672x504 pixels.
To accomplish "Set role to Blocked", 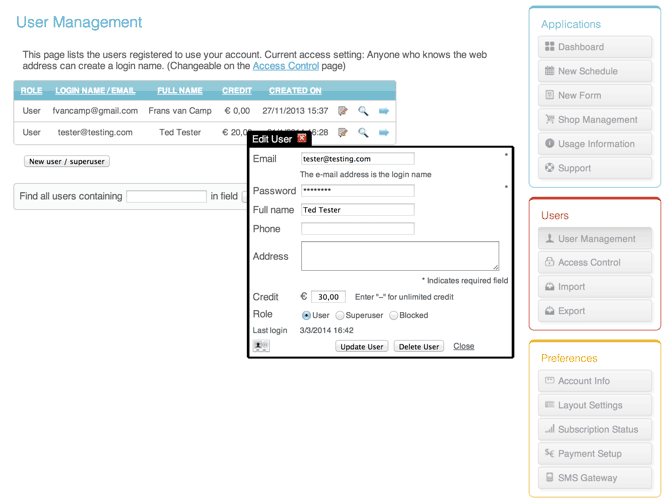I will [394, 315].
